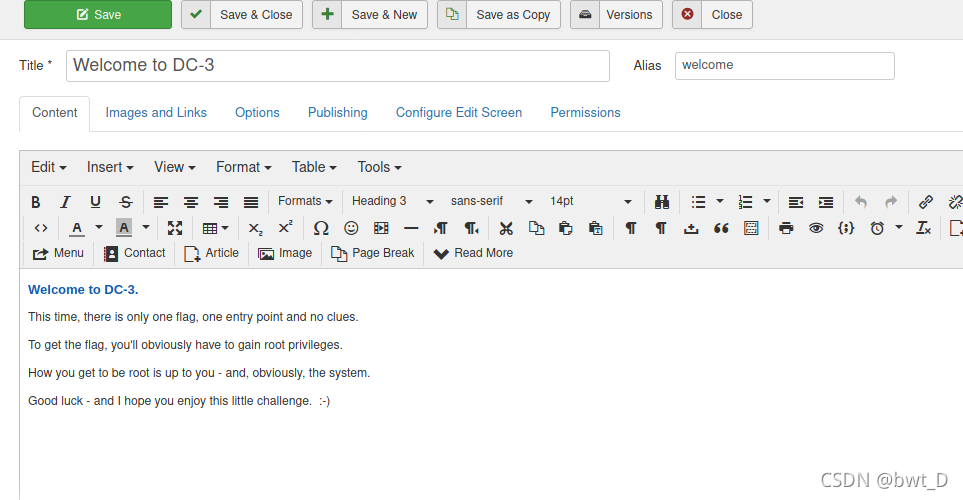Open Heading 3 block format dropdown
The width and height of the screenshot is (963, 500).
coord(392,201)
